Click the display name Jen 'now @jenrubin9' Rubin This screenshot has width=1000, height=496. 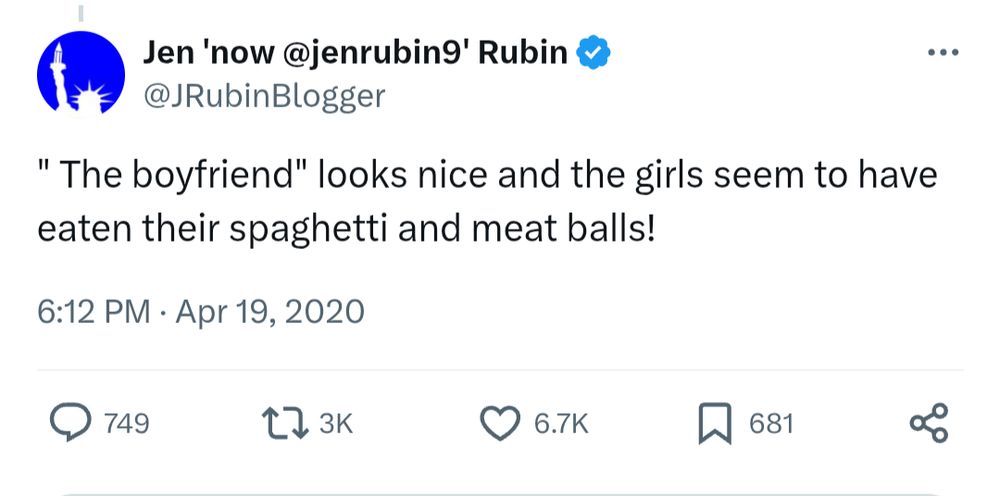[x=356, y=54]
